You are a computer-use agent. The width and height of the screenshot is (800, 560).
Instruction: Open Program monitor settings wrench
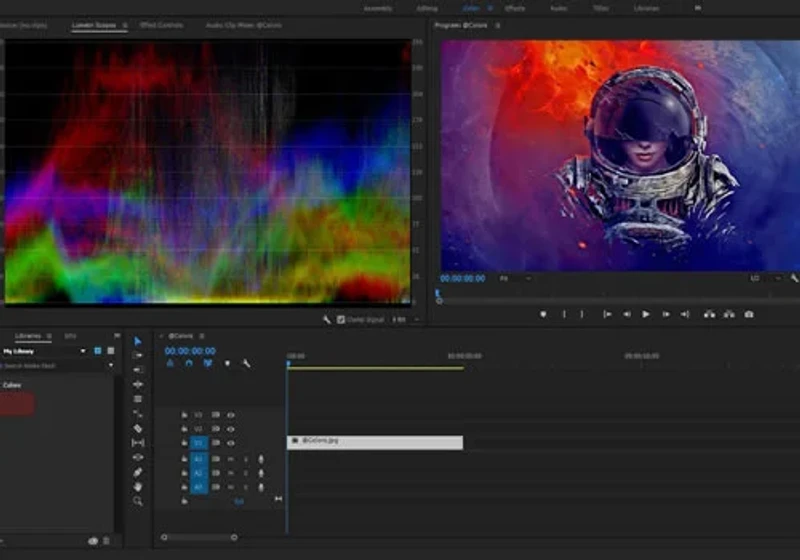[795, 278]
